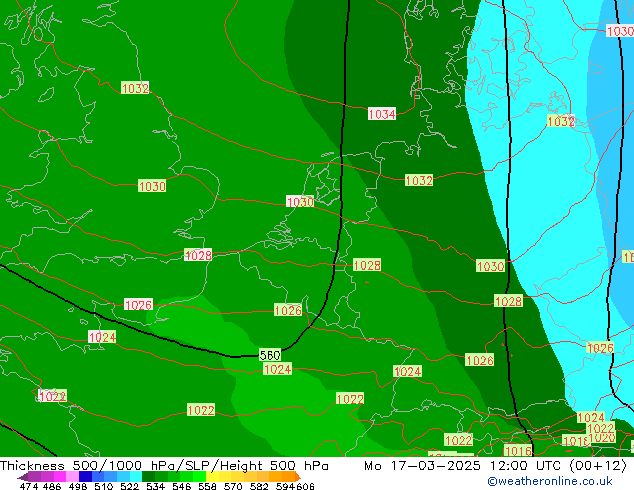Click the 546 legend value
This screenshot has width=634, height=490.
click(x=182, y=486)
